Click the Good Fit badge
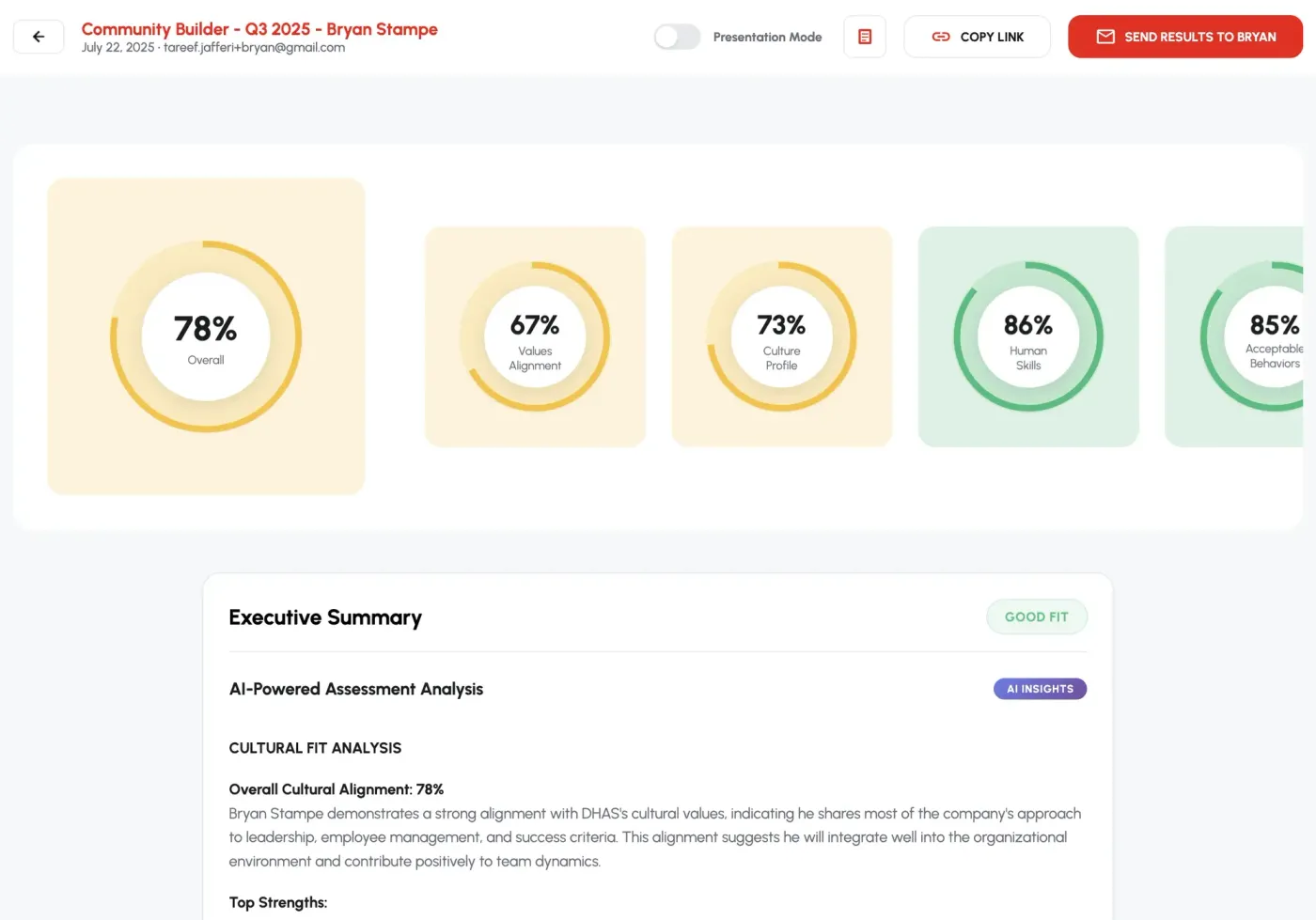The image size is (1316, 920). tap(1036, 617)
